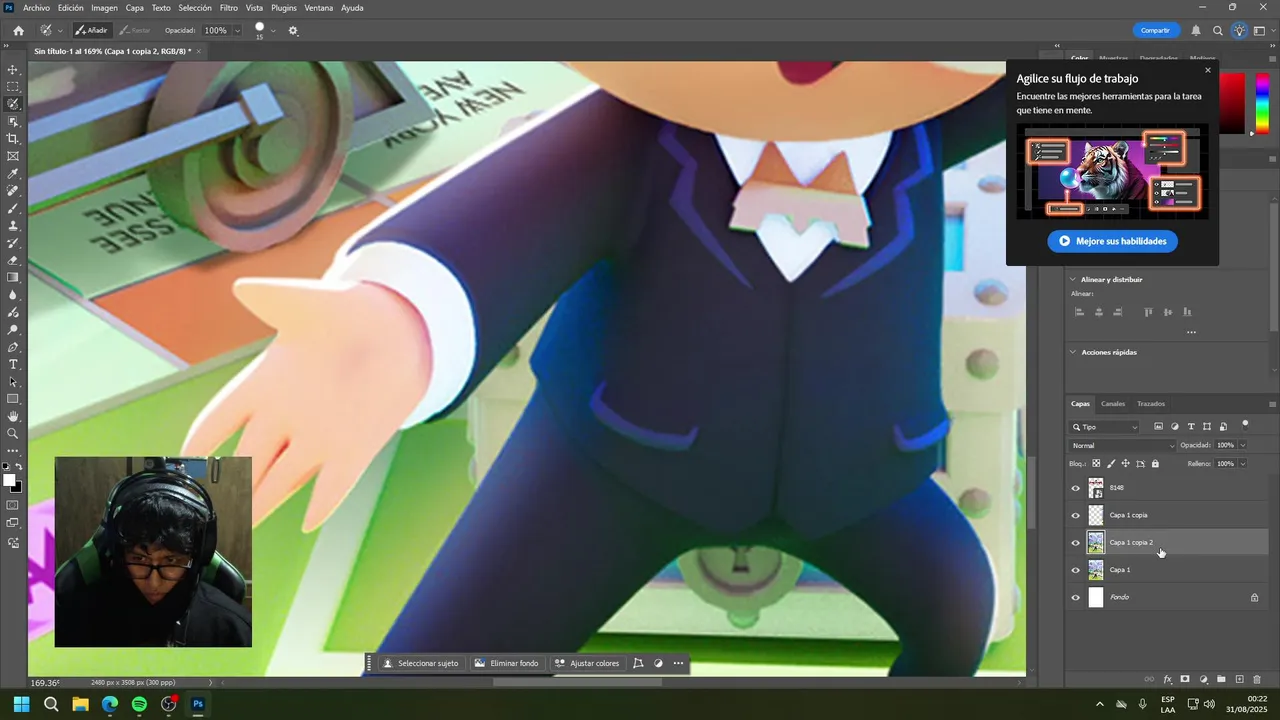Enable Añadir selection mode
1280x720 pixels.
[x=91, y=31]
